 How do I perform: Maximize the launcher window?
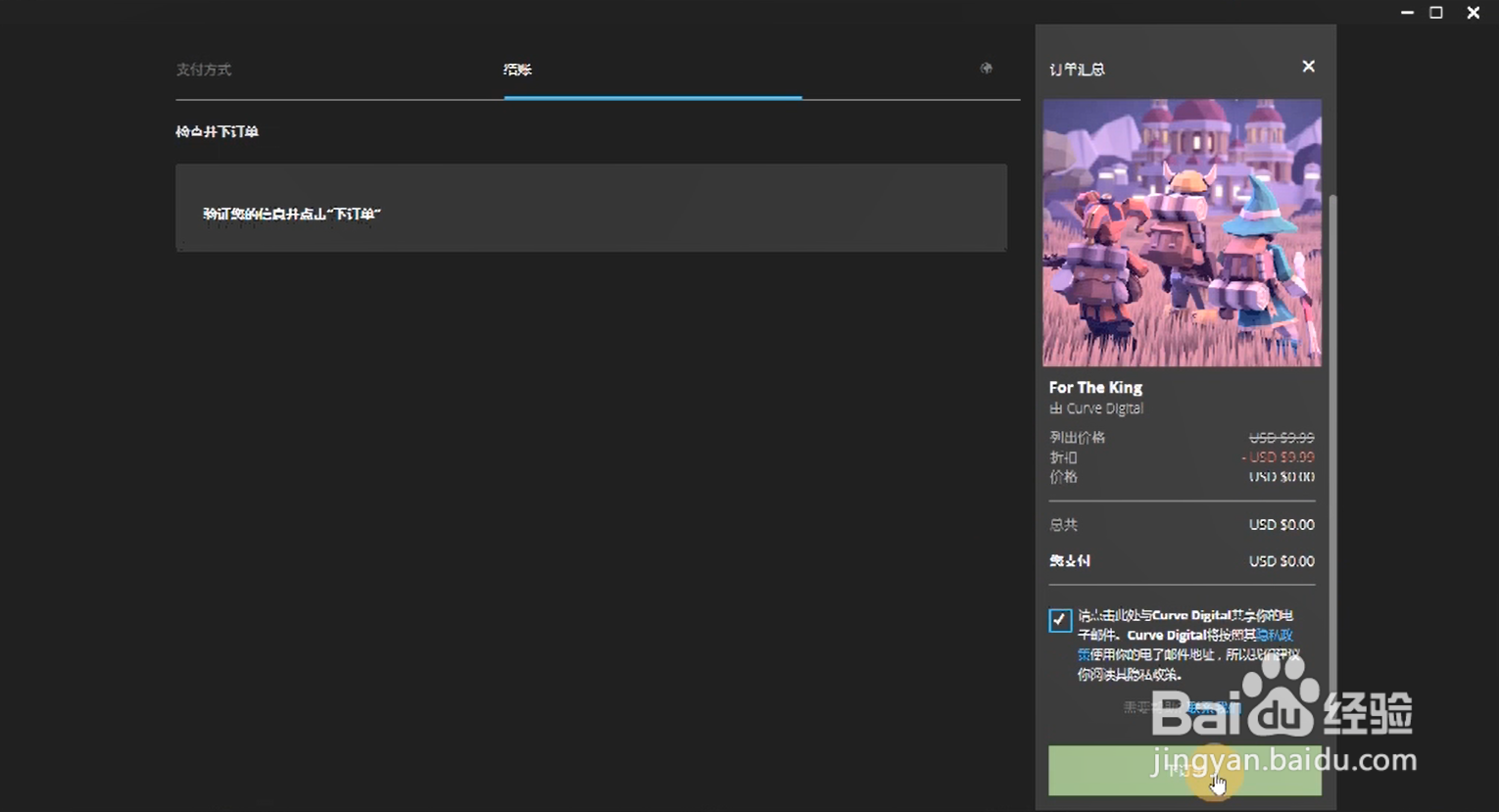pos(1436,13)
